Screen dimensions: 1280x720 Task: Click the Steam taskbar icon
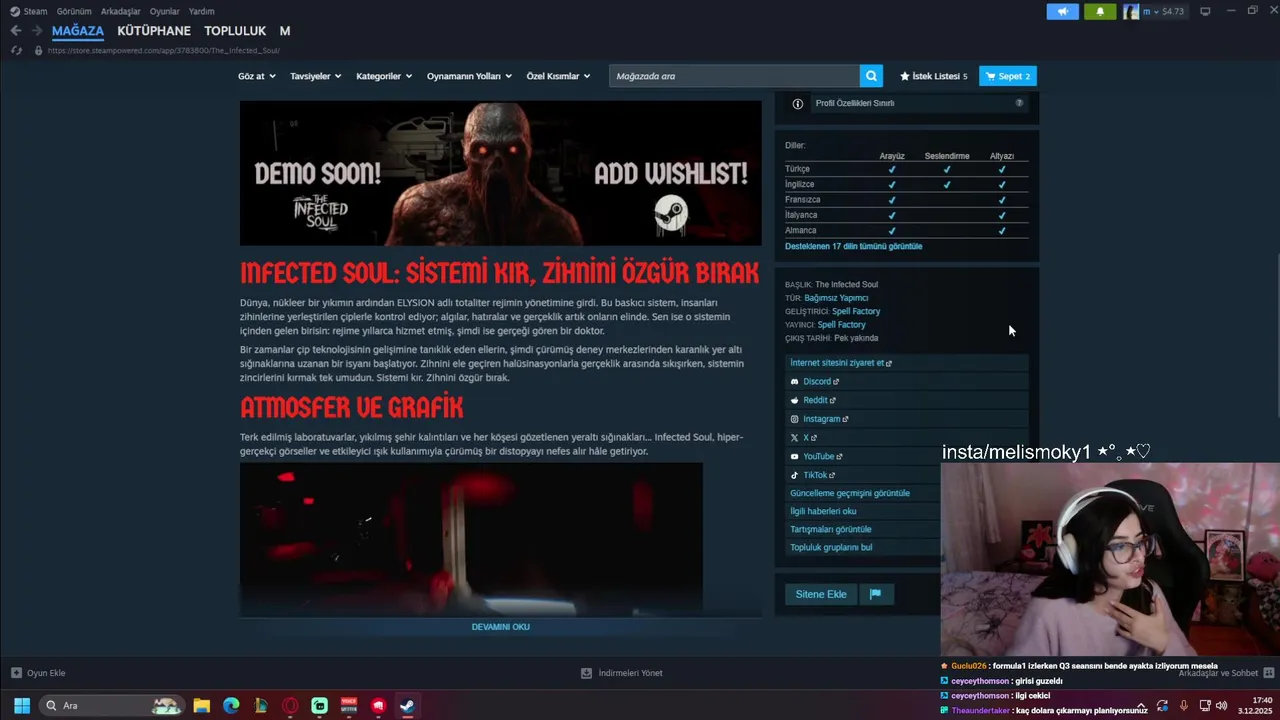click(407, 706)
